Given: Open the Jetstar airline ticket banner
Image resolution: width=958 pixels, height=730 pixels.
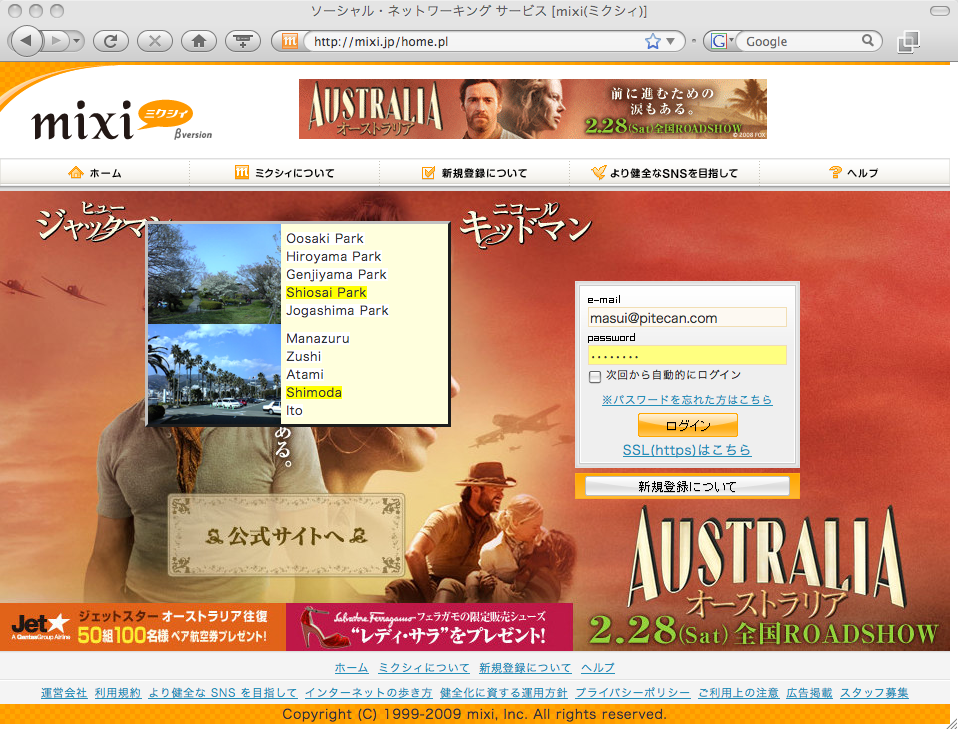Looking at the screenshot, I should point(143,627).
